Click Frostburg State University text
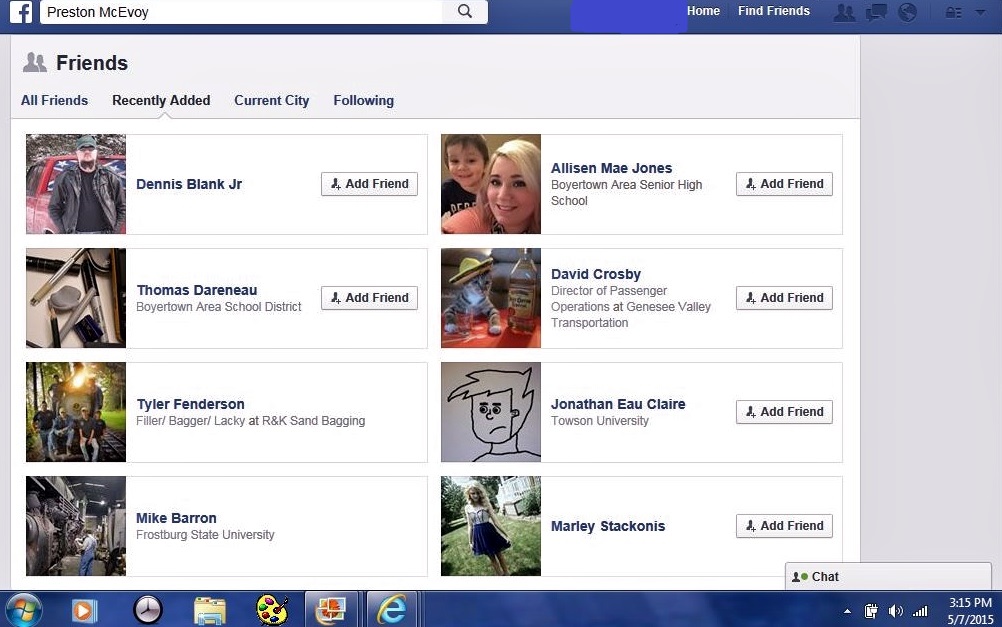The height and width of the screenshot is (627, 1002). coord(205,534)
